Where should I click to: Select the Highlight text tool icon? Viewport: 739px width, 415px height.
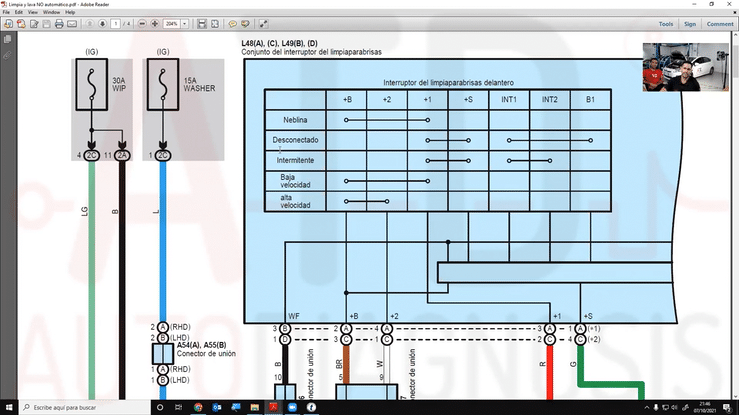pos(245,24)
